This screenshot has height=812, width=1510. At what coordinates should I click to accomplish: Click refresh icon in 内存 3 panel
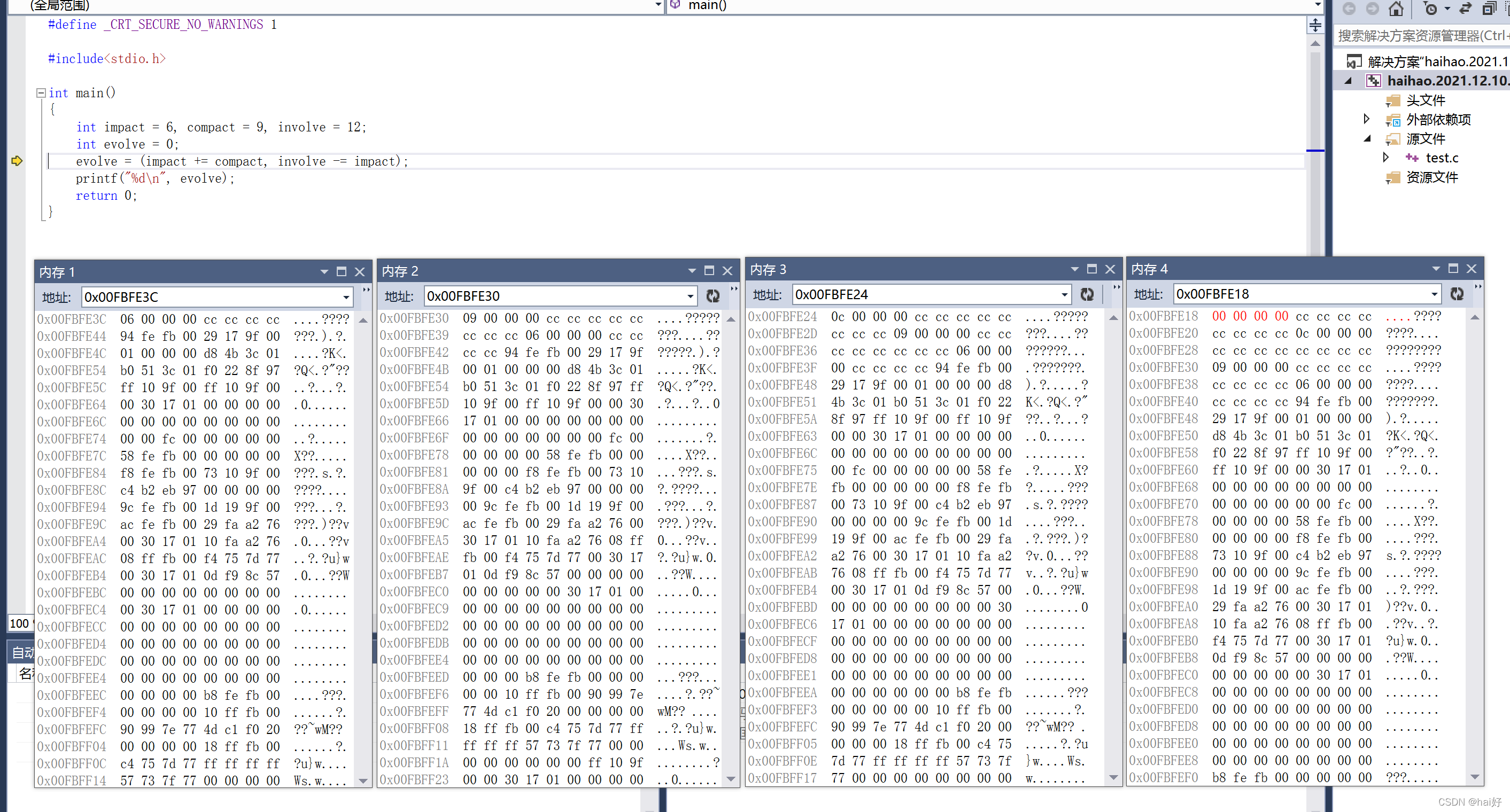pos(1087,294)
